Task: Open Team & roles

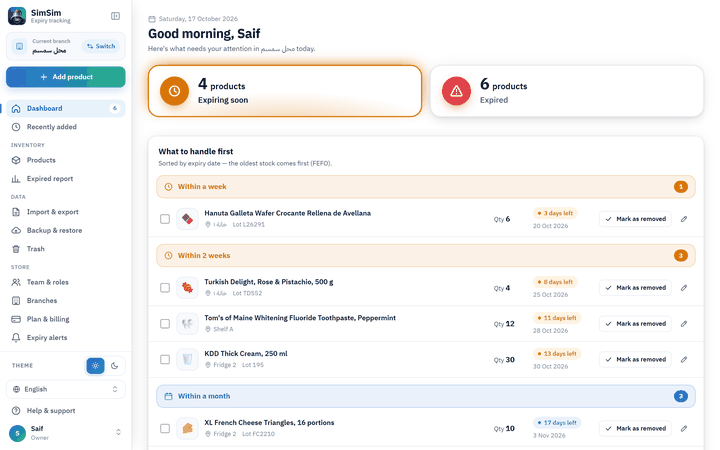Action: 66,282
